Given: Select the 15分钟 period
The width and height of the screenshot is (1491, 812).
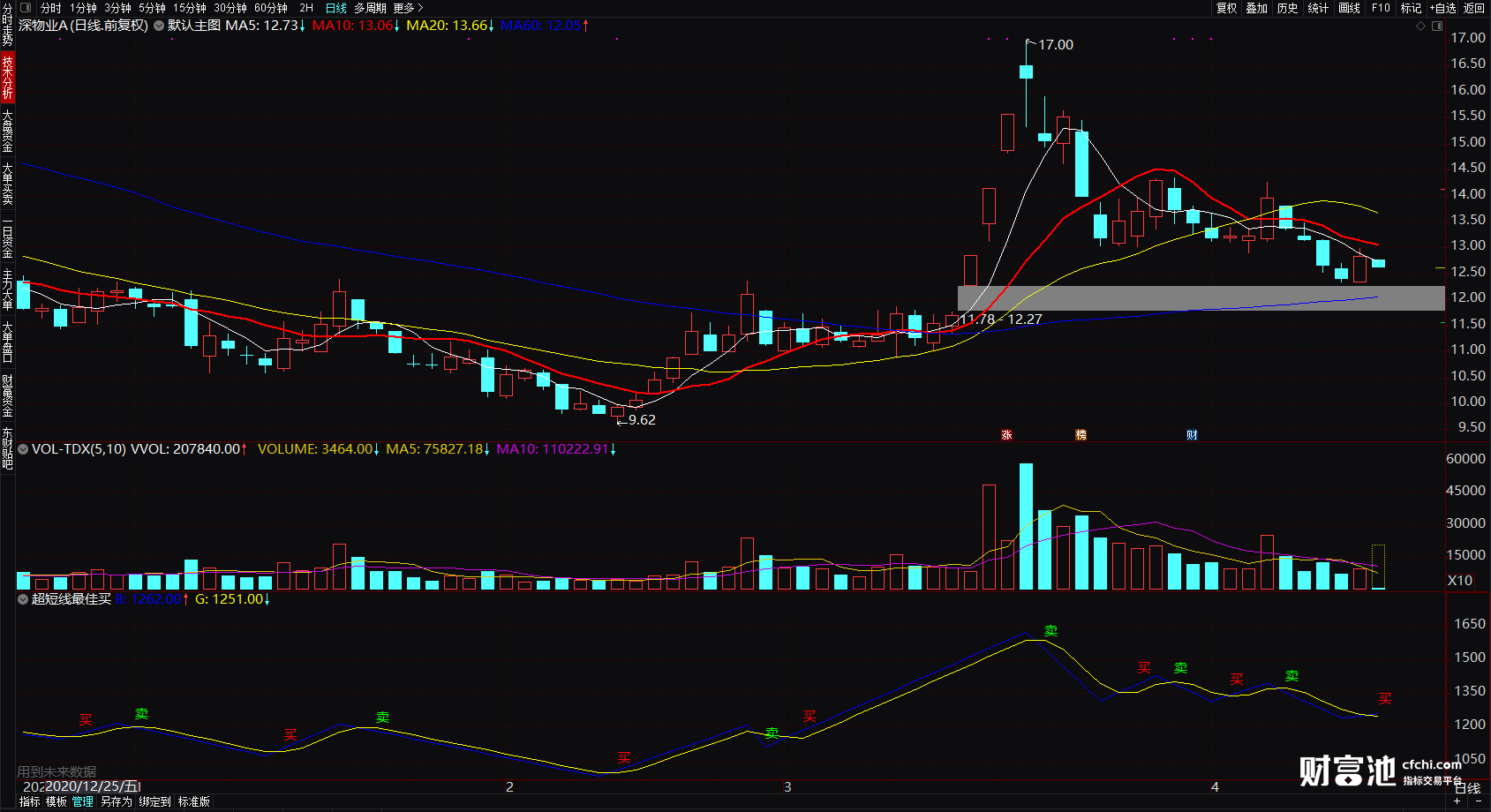Looking at the screenshot, I should pyautogui.click(x=190, y=8).
